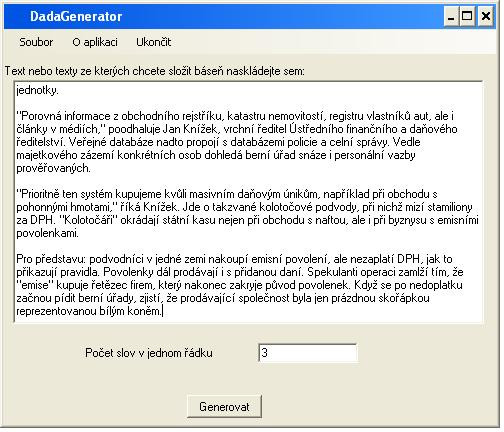The width and height of the screenshot is (504, 432).
Task: Open the O aplikaci menu
Action: tap(95, 42)
